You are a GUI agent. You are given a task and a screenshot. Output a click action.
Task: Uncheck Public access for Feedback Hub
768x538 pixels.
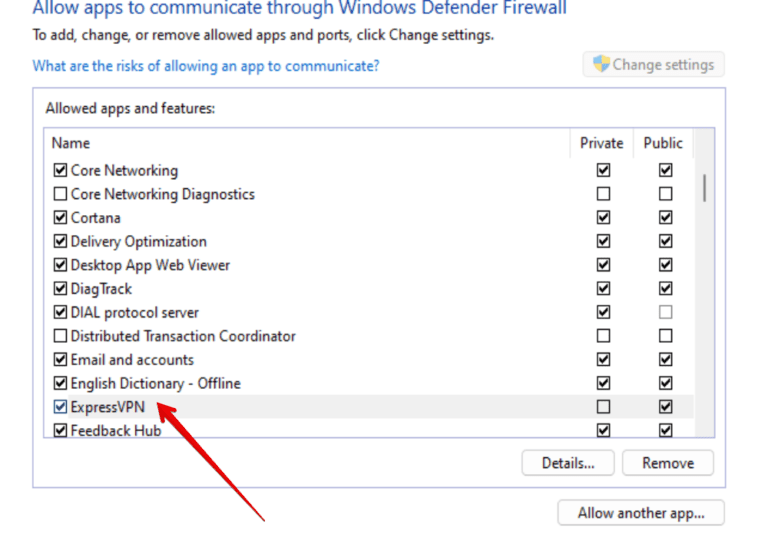tap(666, 431)
